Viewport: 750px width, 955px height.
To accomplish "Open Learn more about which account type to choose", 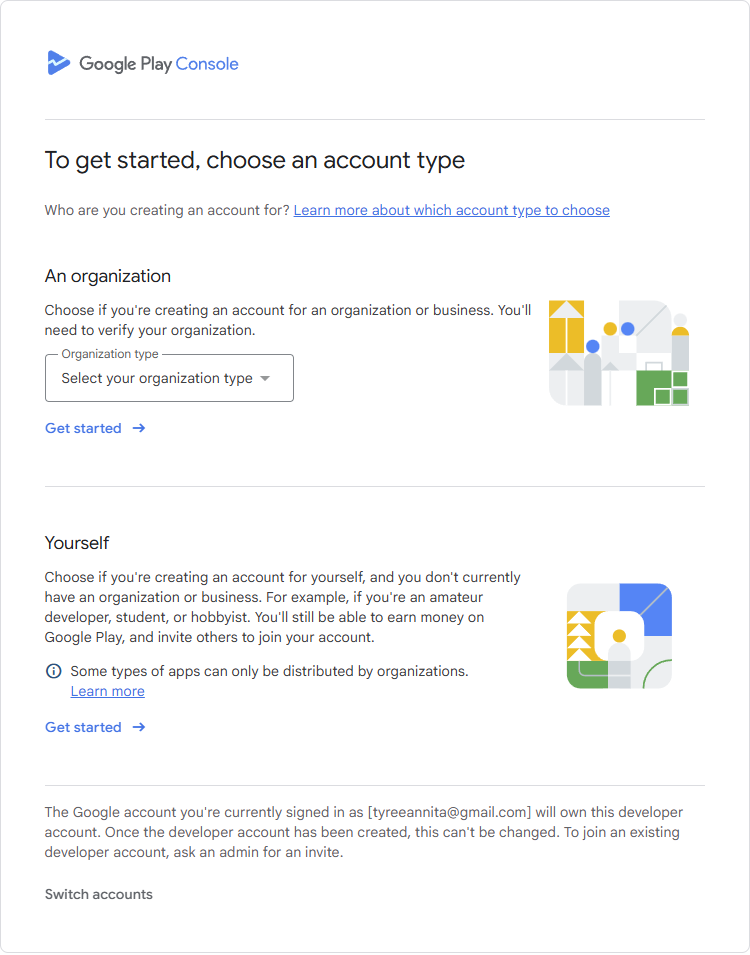I will tap(451, 210).
